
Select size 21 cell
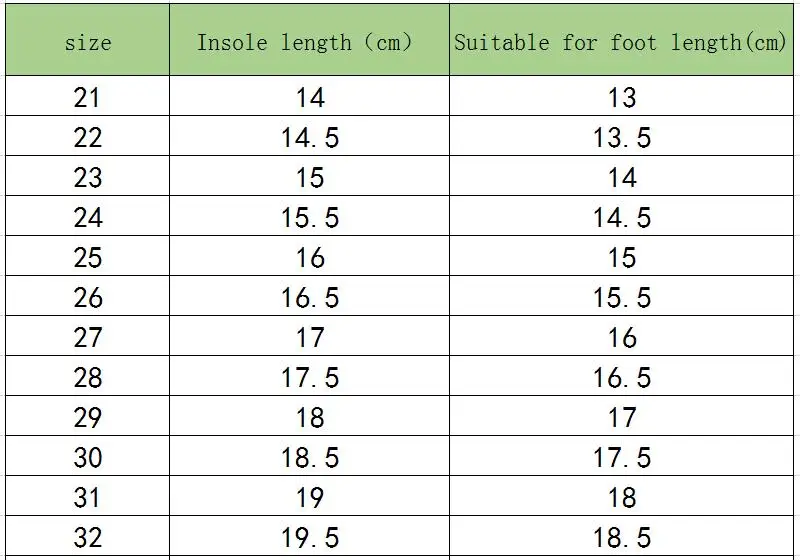pos(88,97)
